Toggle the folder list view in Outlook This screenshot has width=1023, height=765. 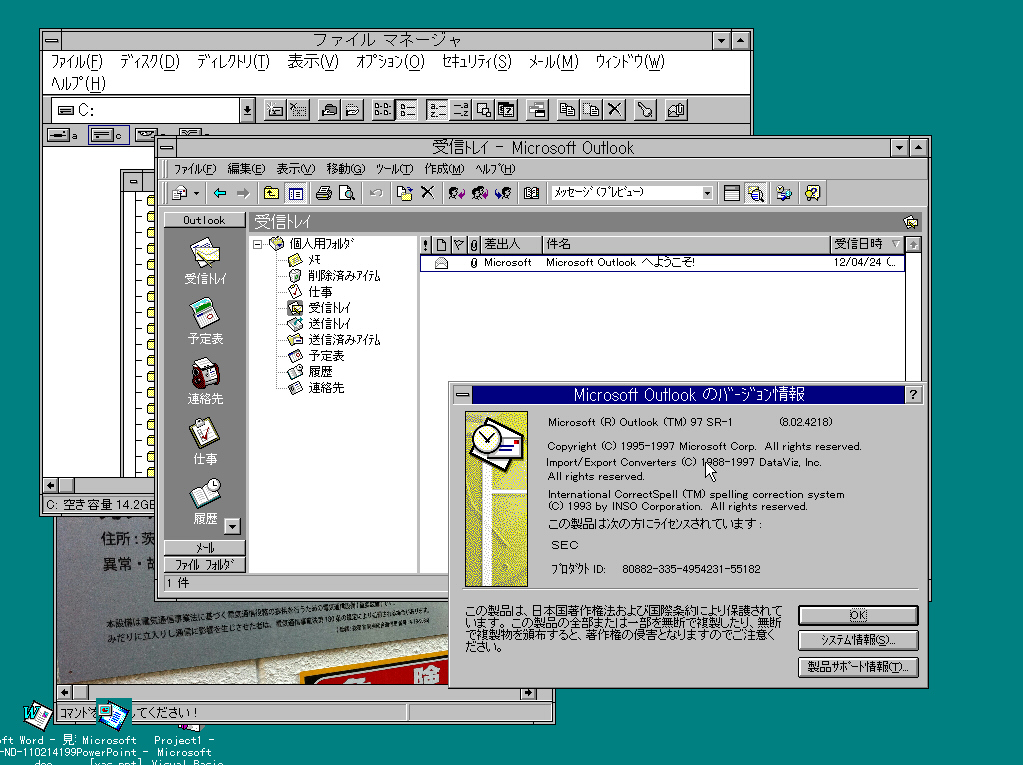point(296,192)
